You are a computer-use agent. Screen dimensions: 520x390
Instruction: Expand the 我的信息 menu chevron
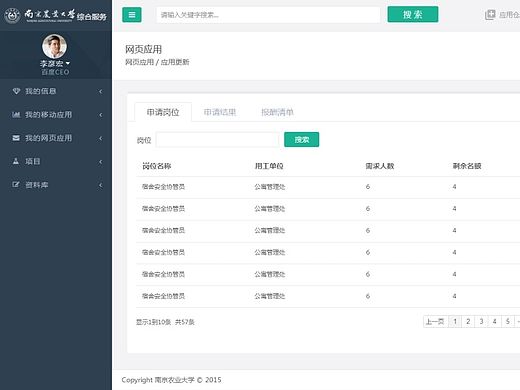tap(101, 91)
